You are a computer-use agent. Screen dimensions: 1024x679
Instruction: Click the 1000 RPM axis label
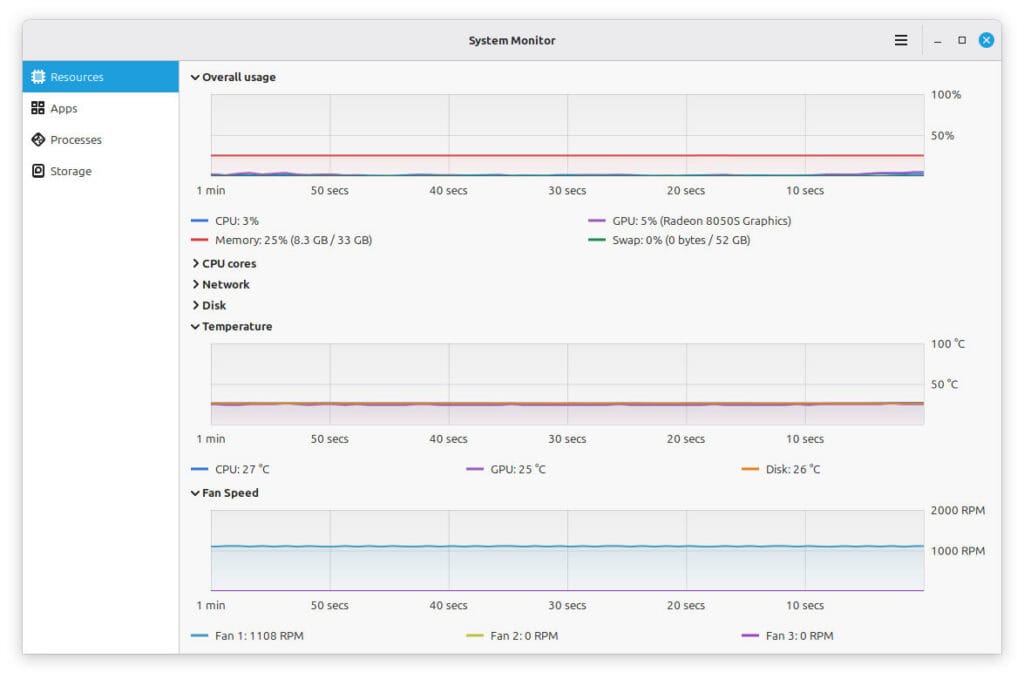pos(957,550)
